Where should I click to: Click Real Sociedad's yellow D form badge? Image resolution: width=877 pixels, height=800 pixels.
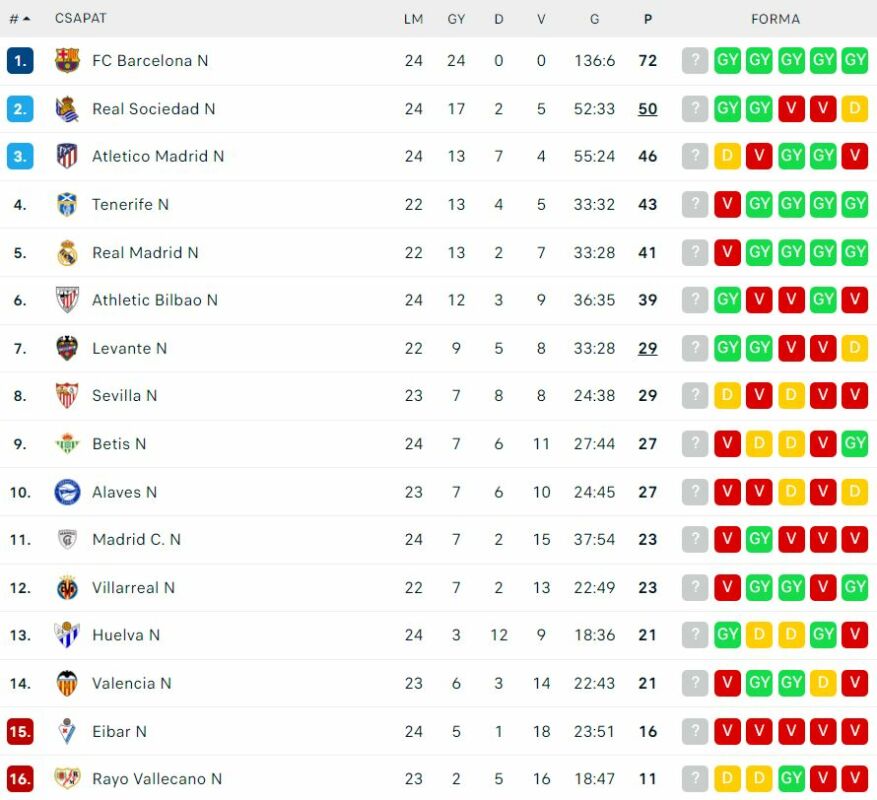[x=855, y=109]
